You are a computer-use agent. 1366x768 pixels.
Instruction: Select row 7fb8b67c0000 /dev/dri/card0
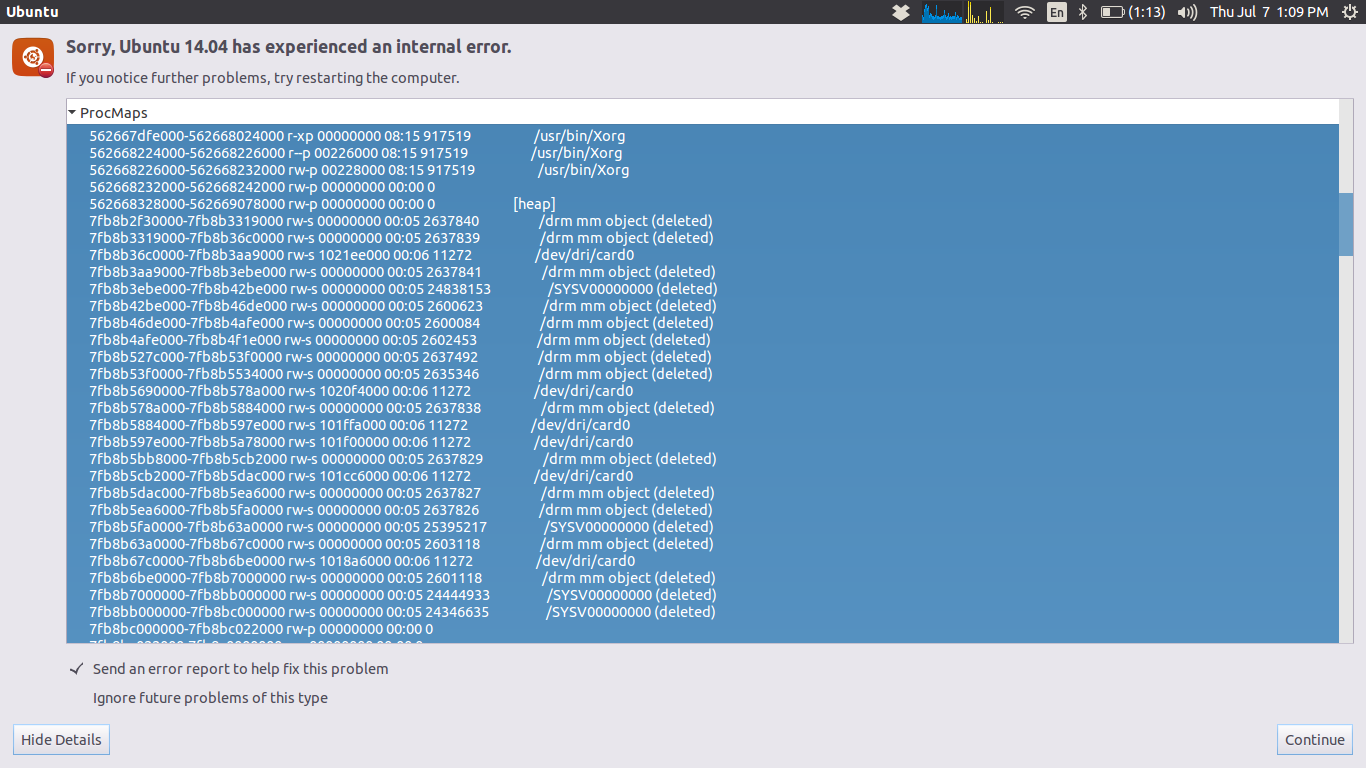[x=702, y=561]
